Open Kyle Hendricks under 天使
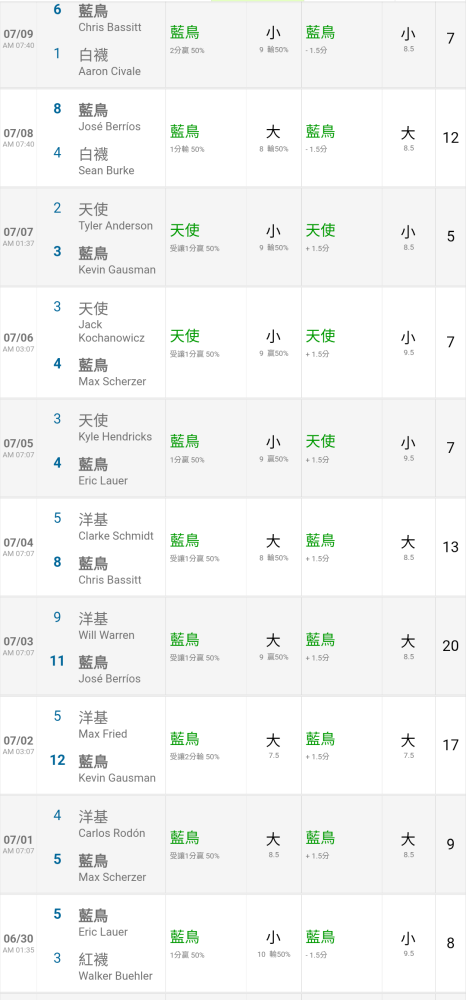The image size is (466, 1000). tap(115, 437)
